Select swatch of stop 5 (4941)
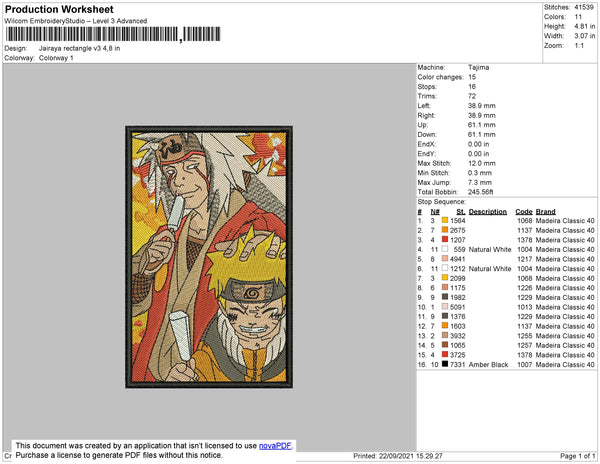600x464 pixels. [445, 259]
